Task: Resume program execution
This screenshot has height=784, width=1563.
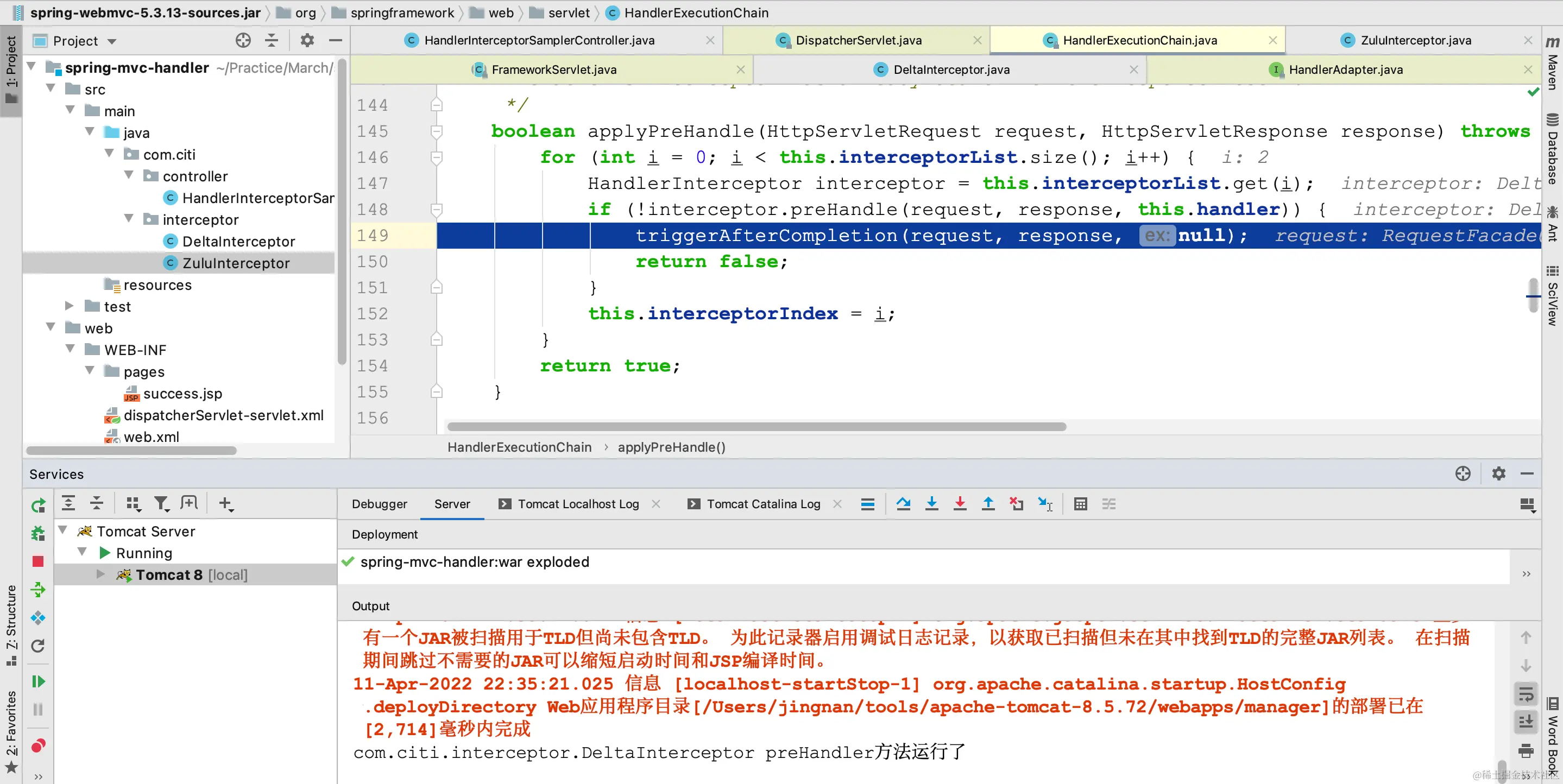Action: 37,681
